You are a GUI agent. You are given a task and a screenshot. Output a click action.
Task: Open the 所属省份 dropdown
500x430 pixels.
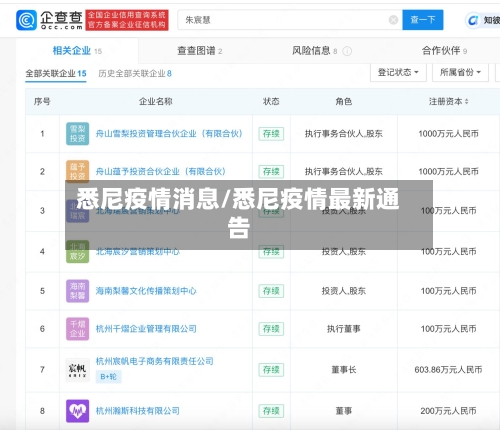point(460,72)
